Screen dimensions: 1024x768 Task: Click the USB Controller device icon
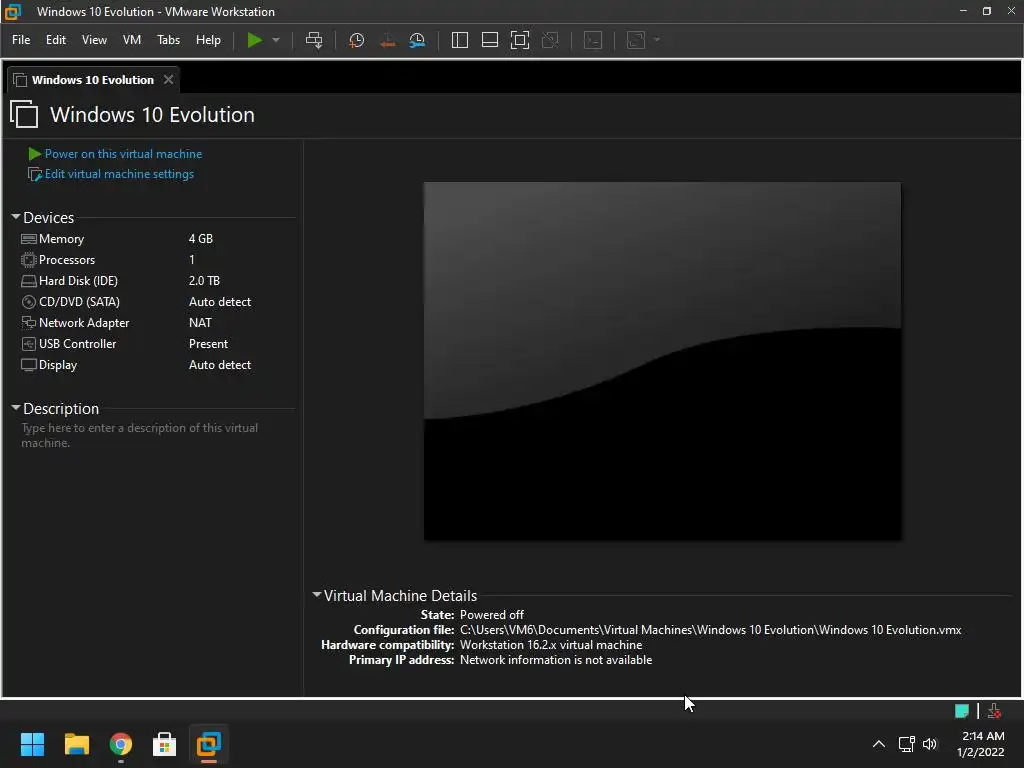pos(29,344)
